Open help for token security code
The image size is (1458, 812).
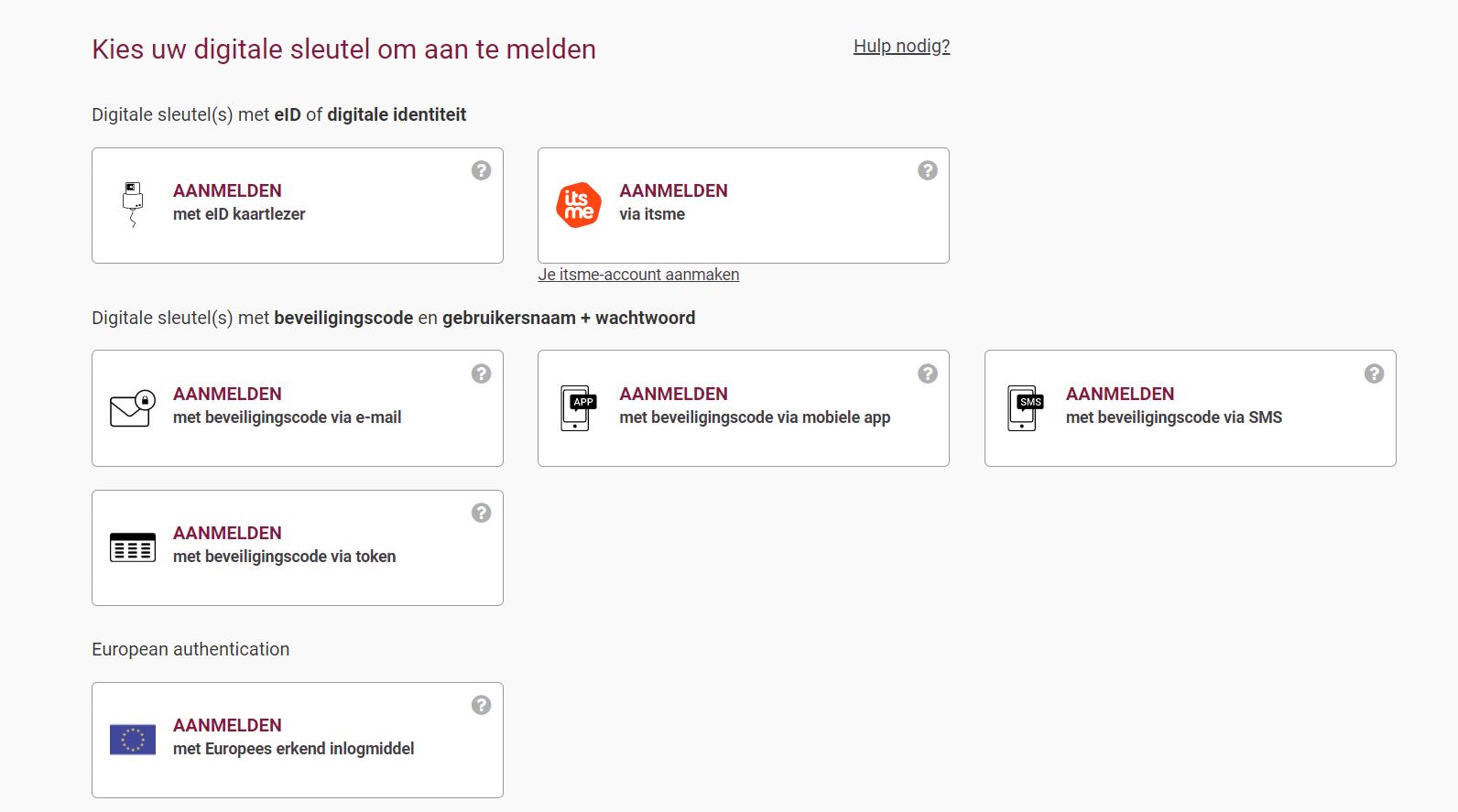coord(481,513)
